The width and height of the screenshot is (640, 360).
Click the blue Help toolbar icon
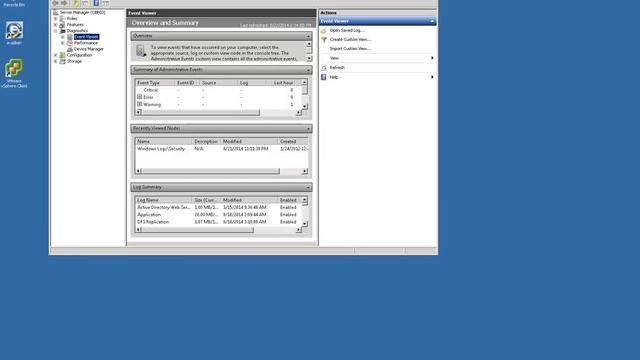(x=96, y=3)
